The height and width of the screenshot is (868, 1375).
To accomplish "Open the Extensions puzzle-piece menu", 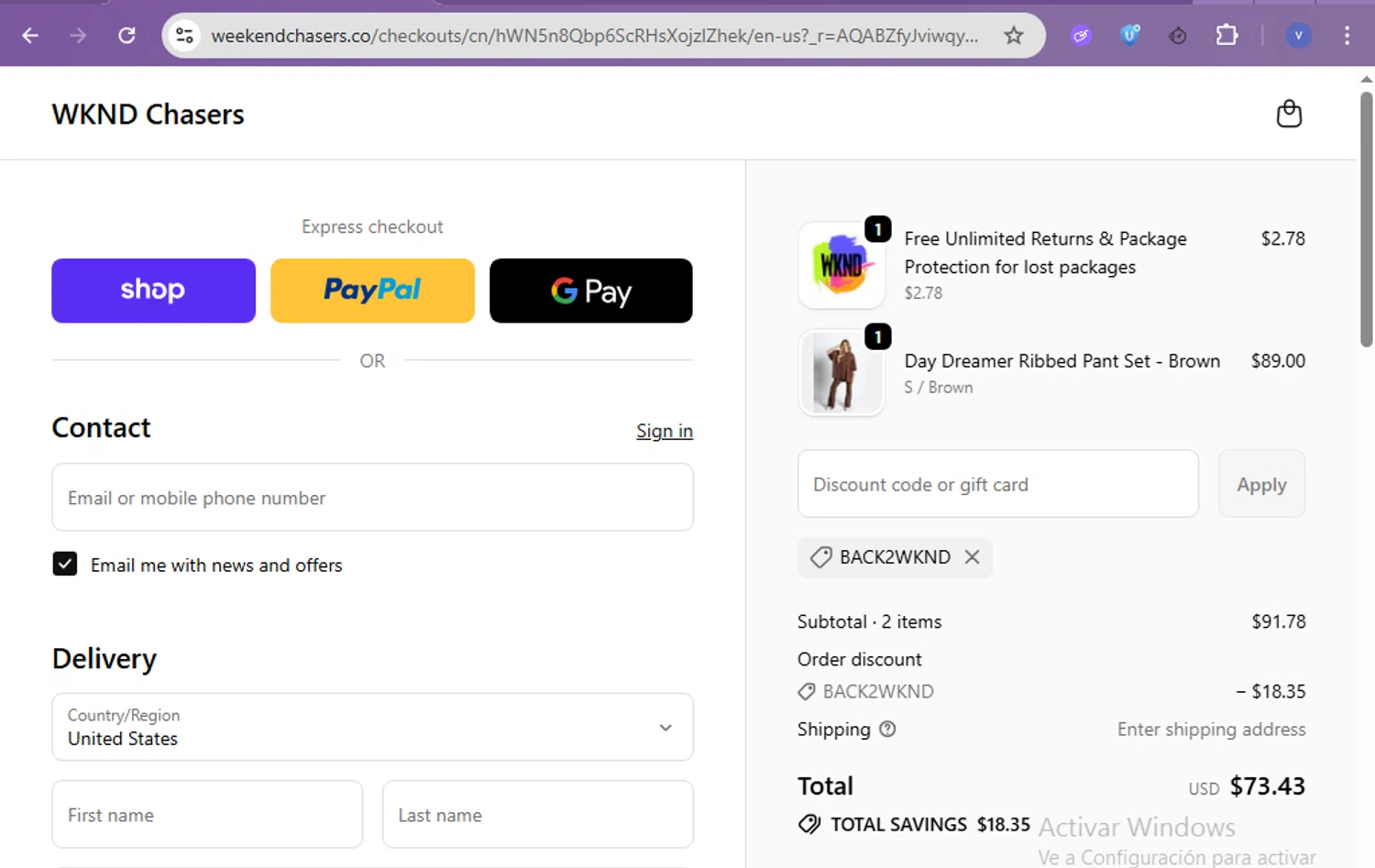I will click(1226, 36).
